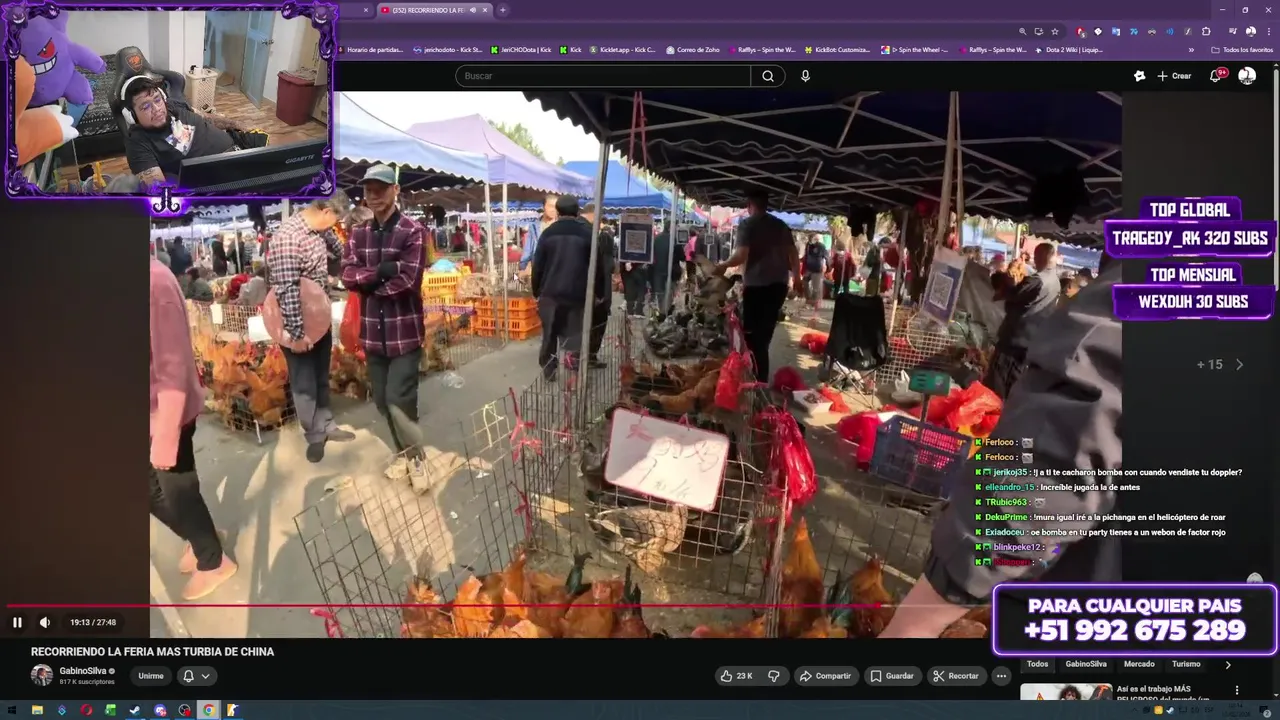Expand hidden bookmarks chevron
The width and height of the screenshot is (1280, 720).
click(1191, 50)
